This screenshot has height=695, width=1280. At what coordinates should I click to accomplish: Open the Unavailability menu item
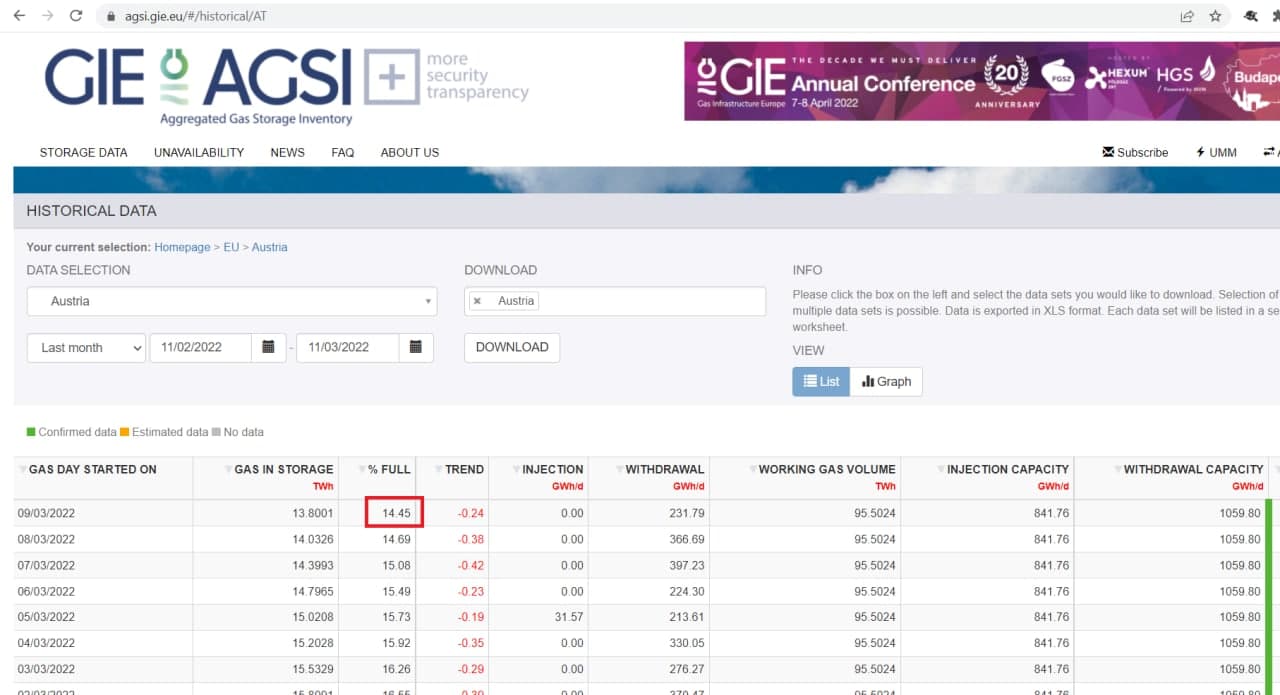(x=199, y=153)
